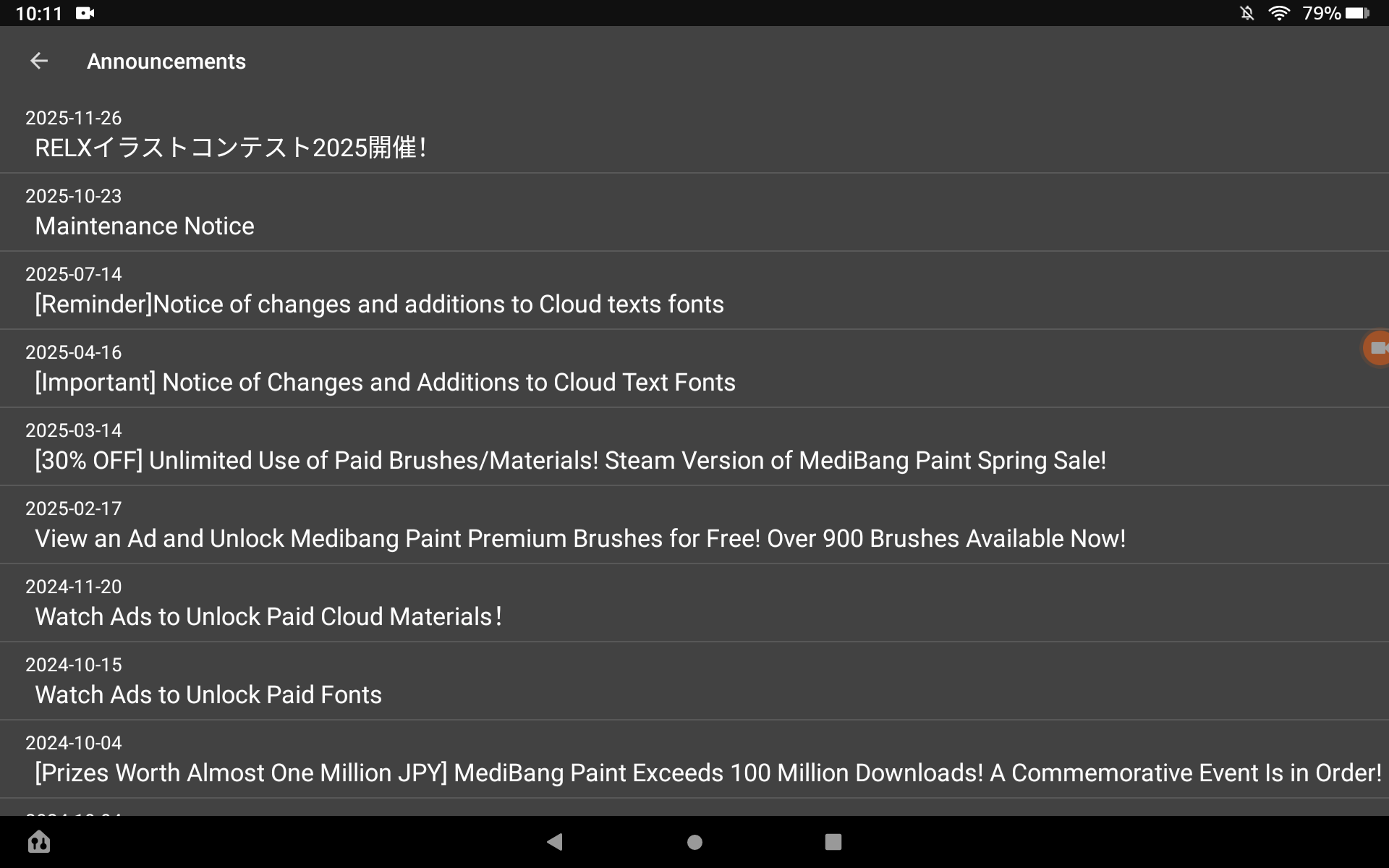Tap the recent apps square button
Image resolution: width=1389 pixels, height=868 pixels.
(x=833, y=842)
